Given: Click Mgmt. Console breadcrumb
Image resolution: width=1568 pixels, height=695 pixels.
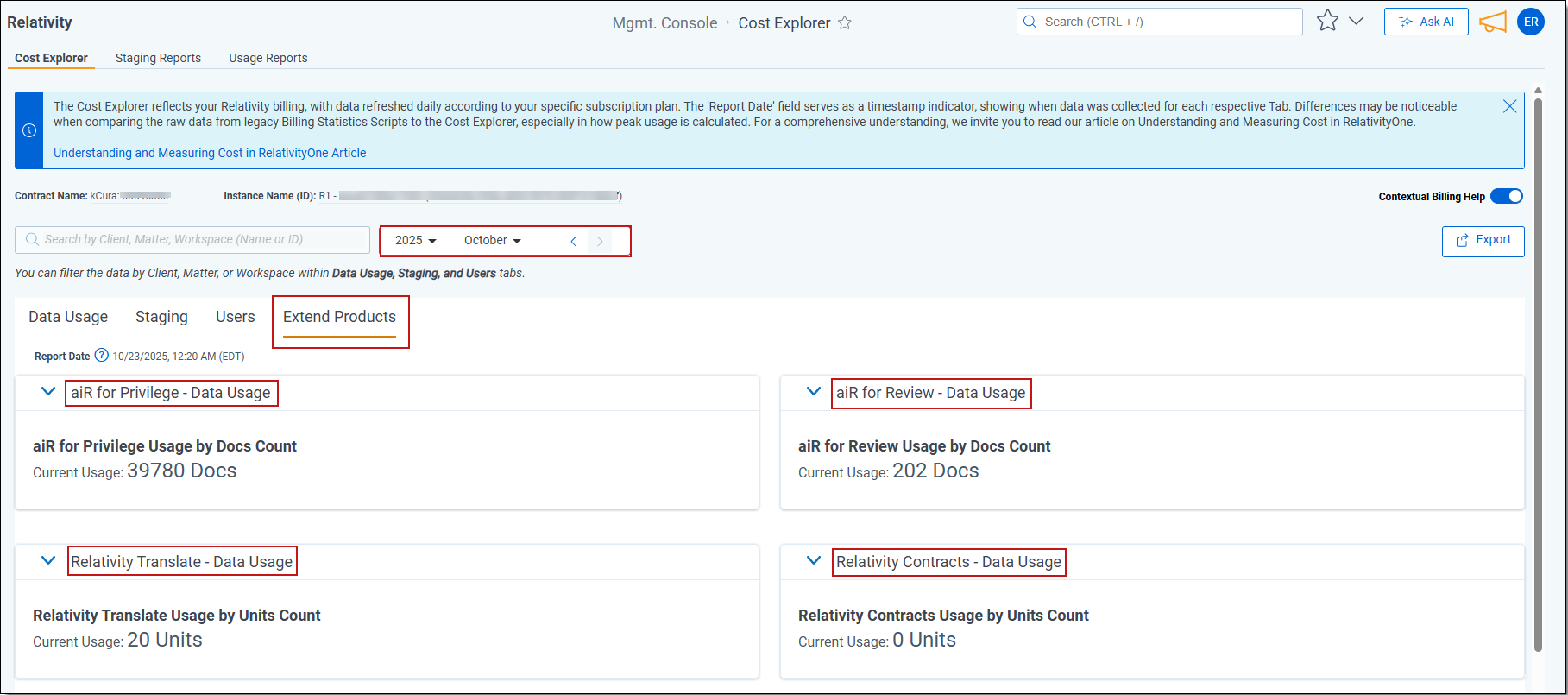Looking at the screenshot, I should (x=664, y=23).
